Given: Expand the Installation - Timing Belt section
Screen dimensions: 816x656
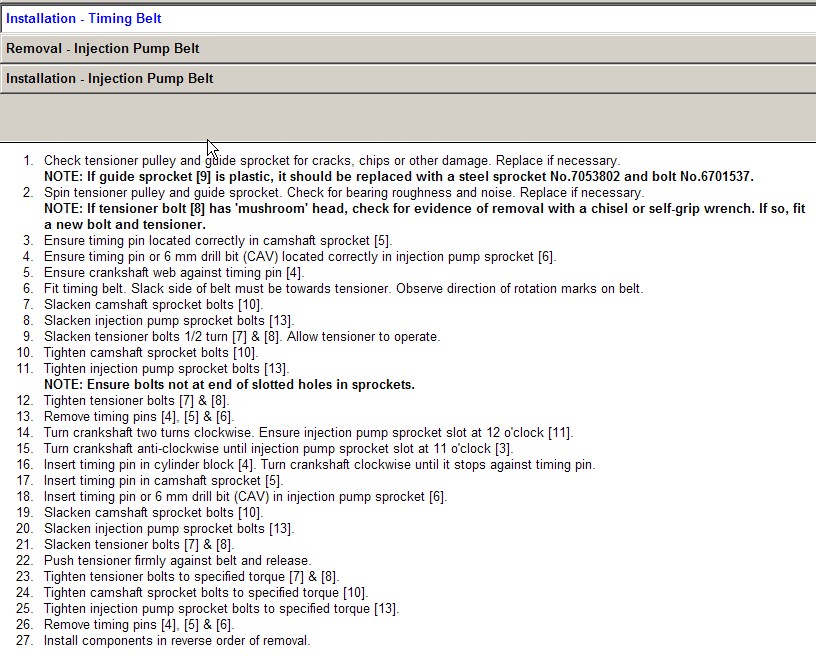Looking at the screenshot, I should tap(84, 18).
